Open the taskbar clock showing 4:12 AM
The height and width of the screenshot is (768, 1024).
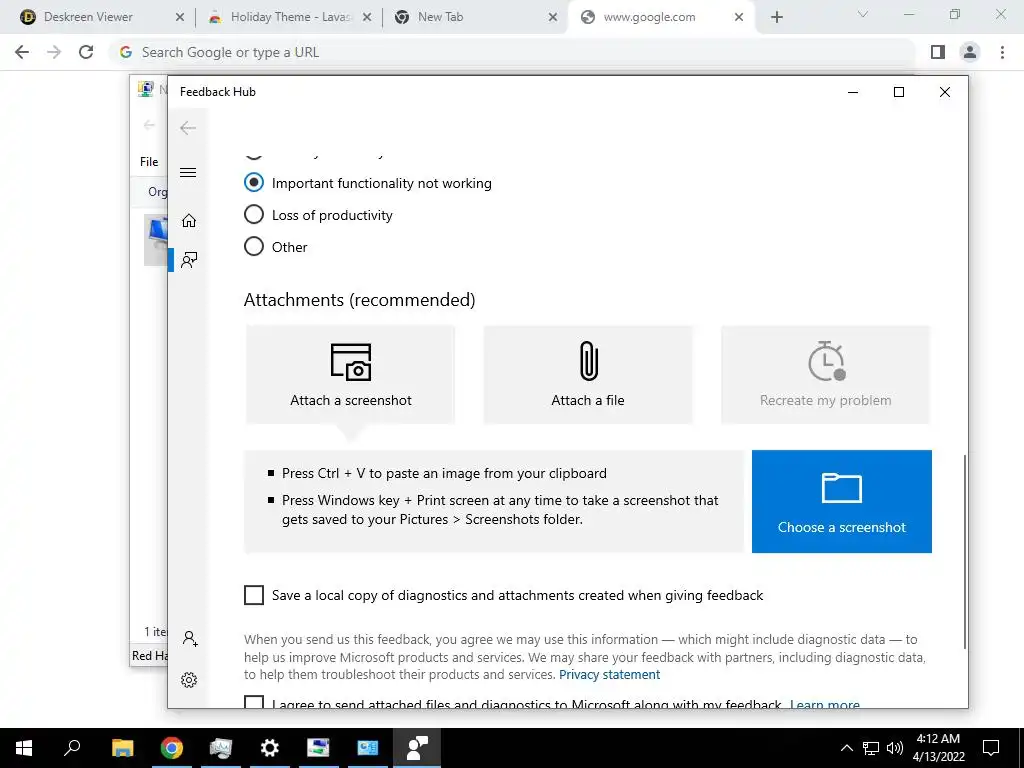pos(938,748)
